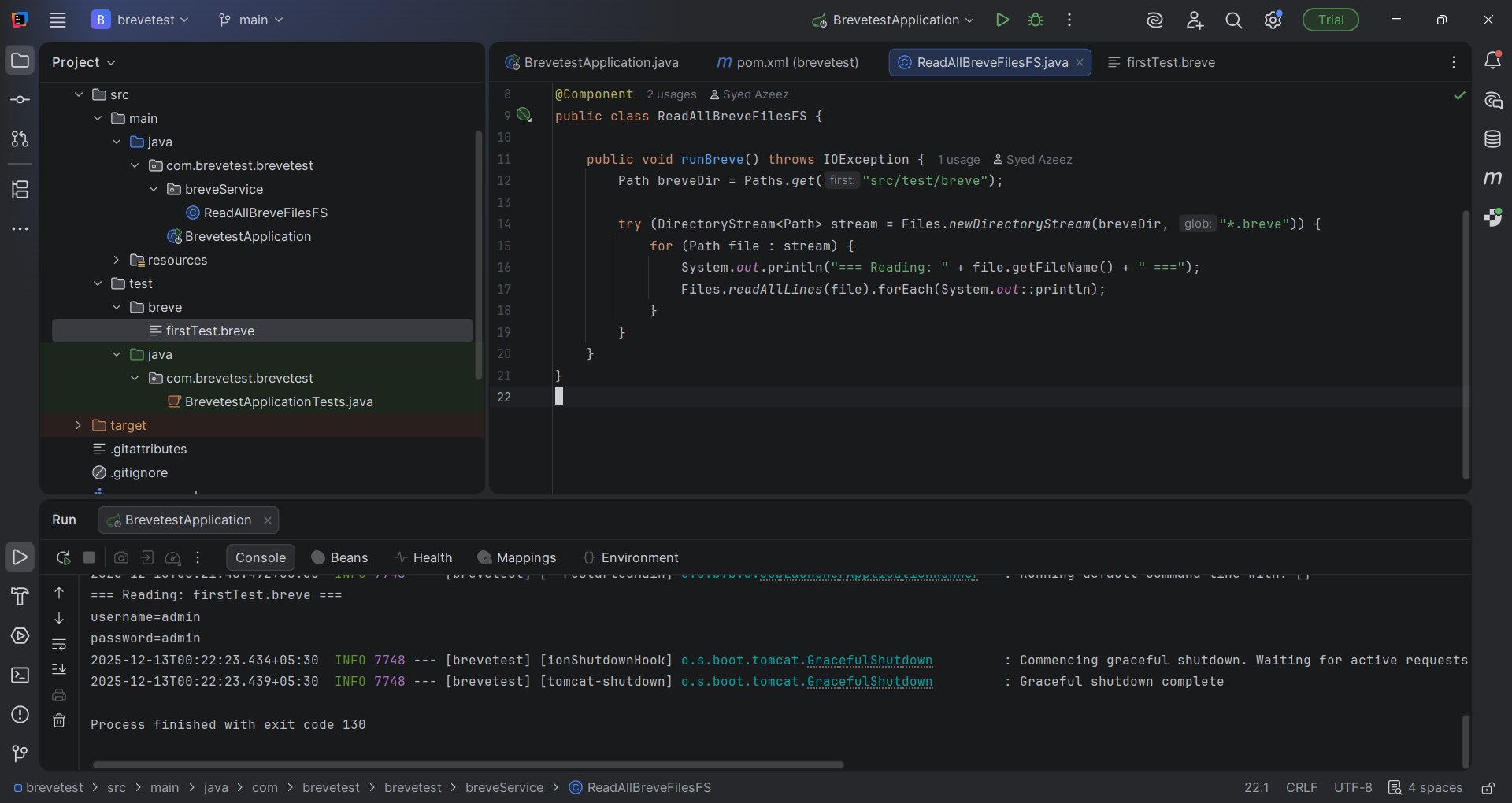This screenshot has height=803, width=1512.
Task: Click breveService in the breadcrumb bar
Action: [504, 787]
